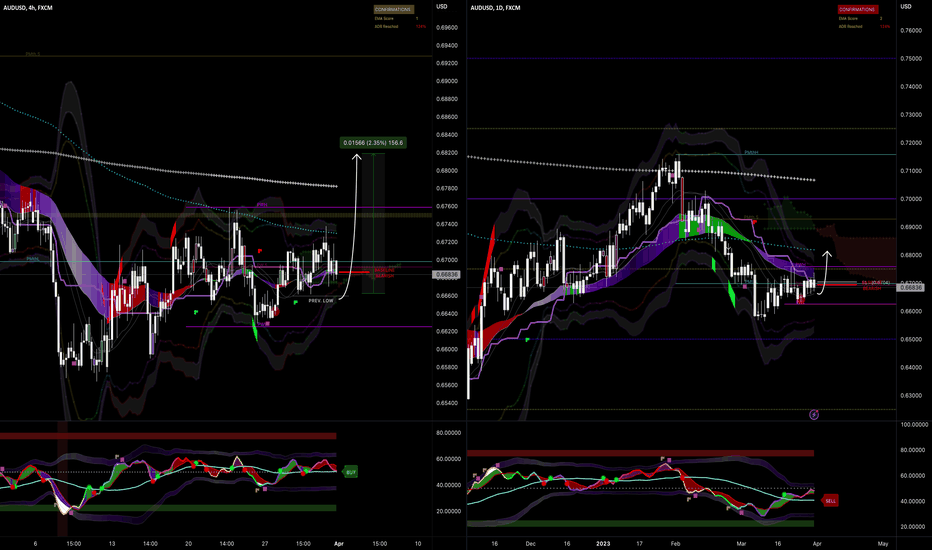Click current price label 0.66836 on 4h axis
932x550 pixels.
point(447,275)
